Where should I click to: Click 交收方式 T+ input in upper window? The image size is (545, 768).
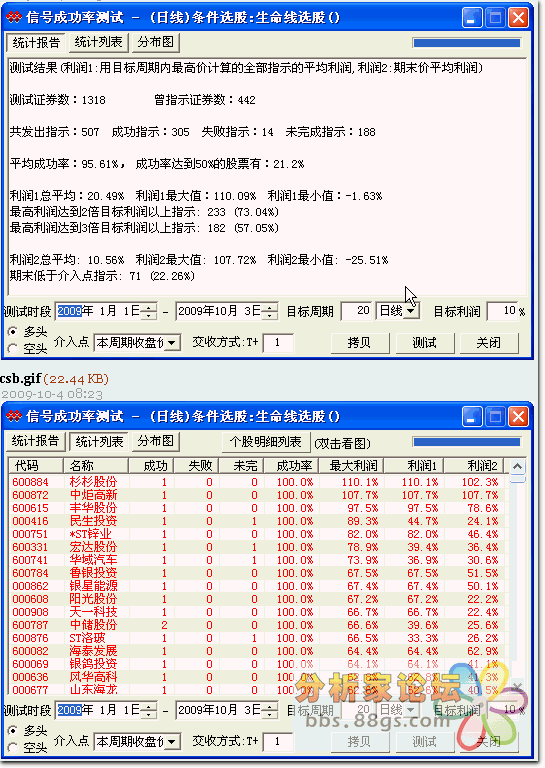pos(278,343)
